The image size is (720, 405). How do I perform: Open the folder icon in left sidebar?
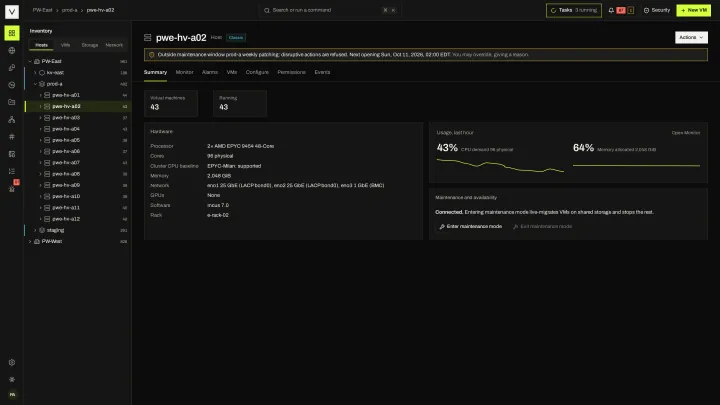click(x=11, y=102)
